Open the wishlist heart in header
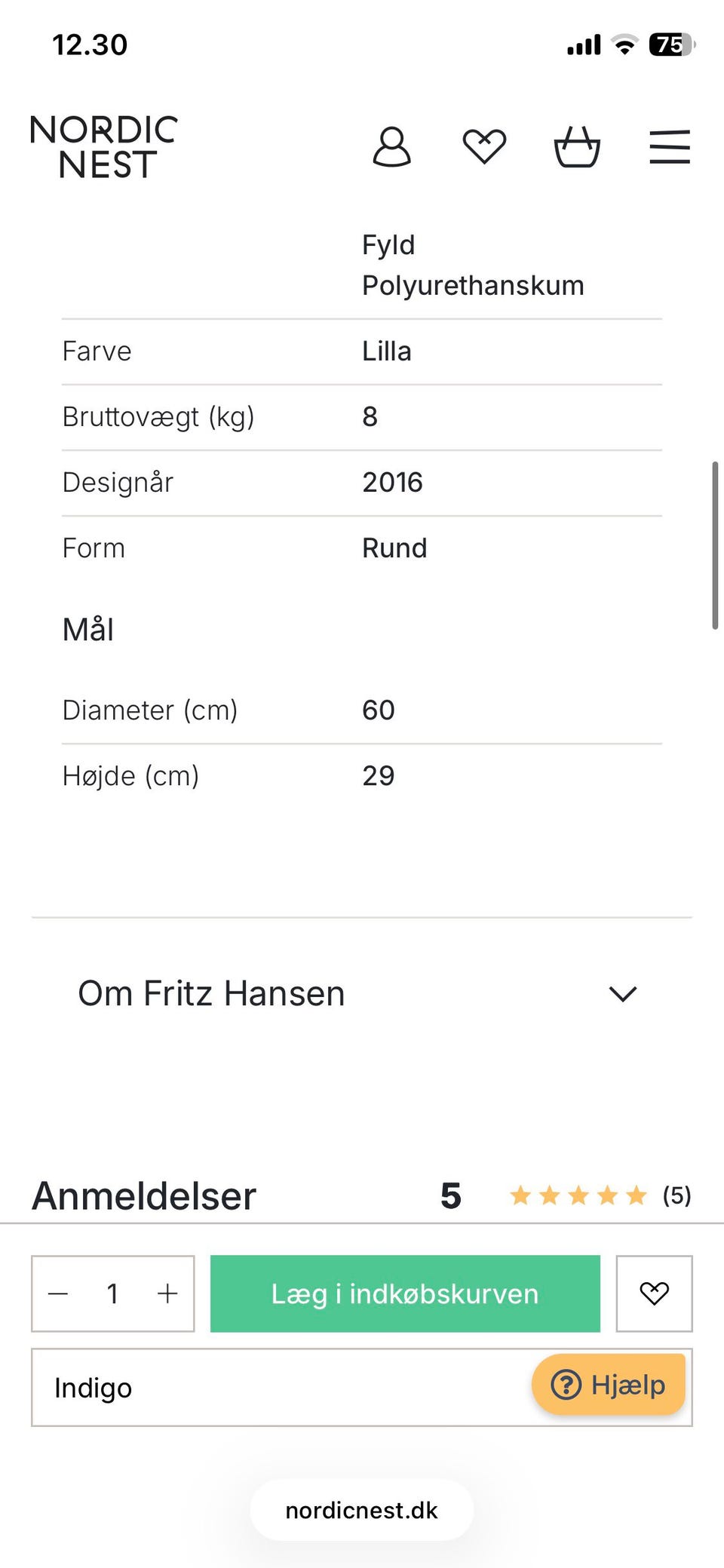Image resolution: width=724 pixels, height=1568 pixels. click(x=484, y=146)
